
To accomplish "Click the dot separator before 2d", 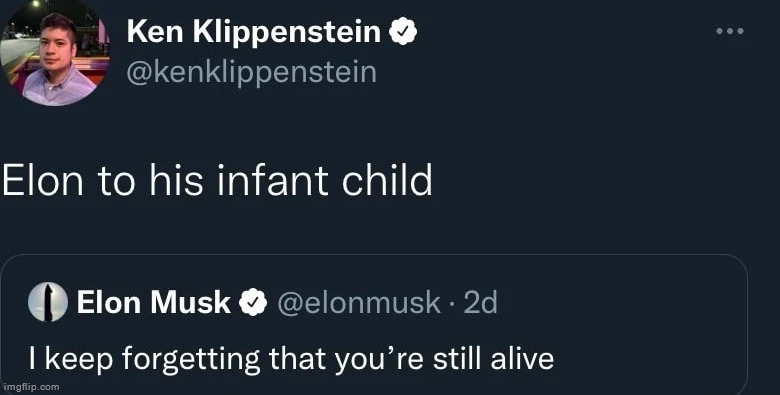I will (452, 304).
